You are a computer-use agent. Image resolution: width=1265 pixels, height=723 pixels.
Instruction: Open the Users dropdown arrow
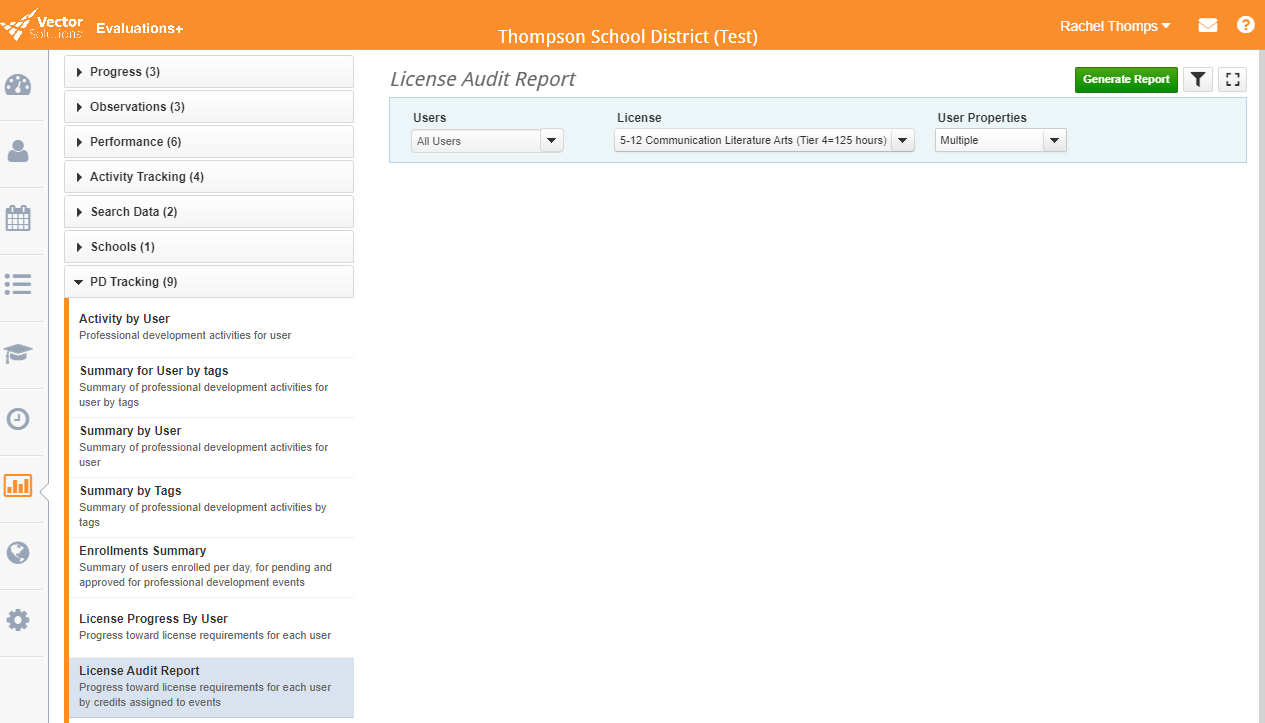[x=552, y=141]
